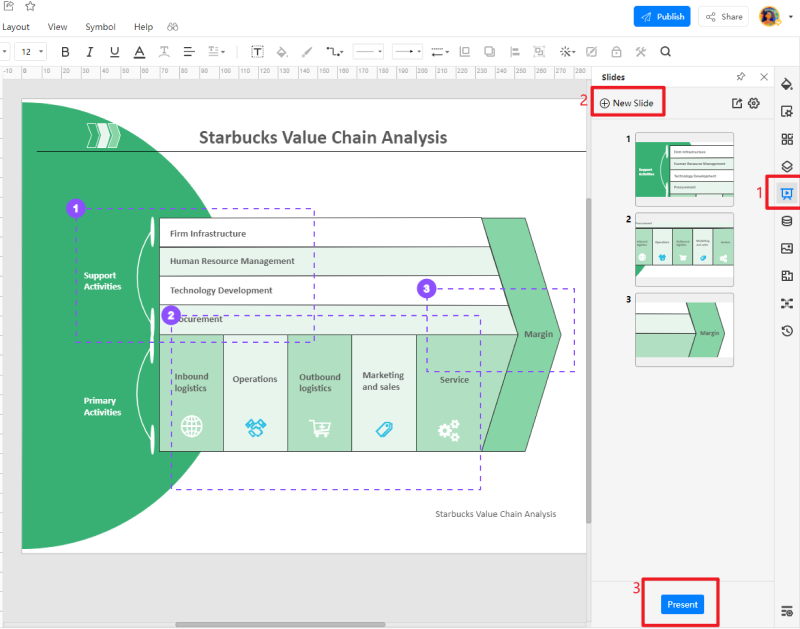Screen dimensions: 800x629
Task: Open the Layout menu
Action: point(16,27)
